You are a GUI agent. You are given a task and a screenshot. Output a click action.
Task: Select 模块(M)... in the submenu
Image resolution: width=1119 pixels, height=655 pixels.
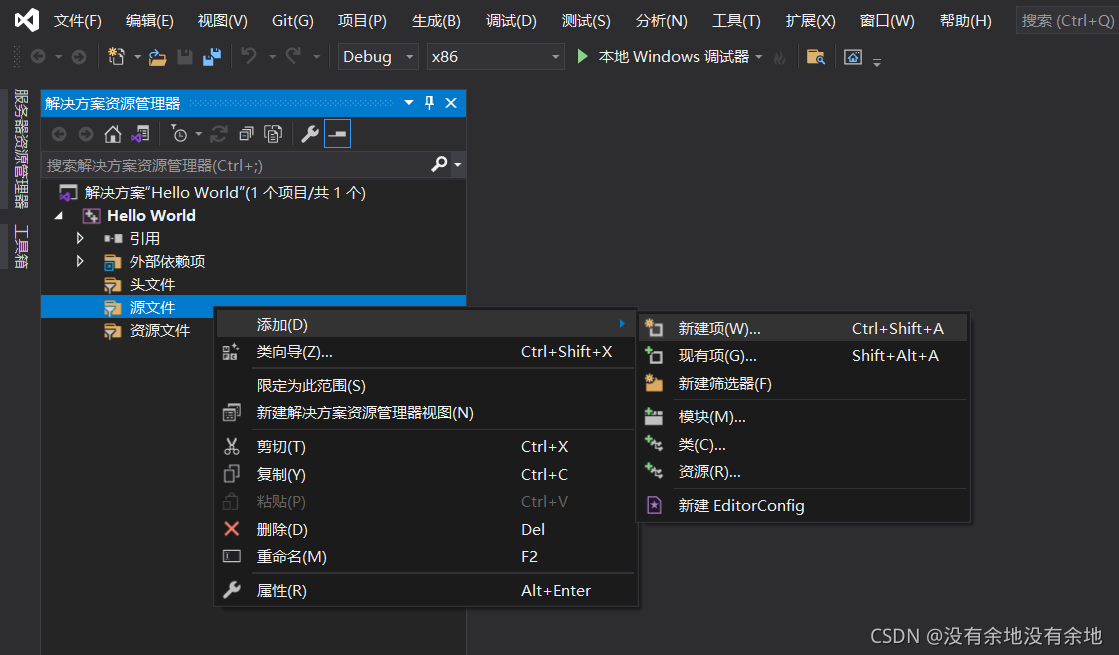click(x=802, y=417)
